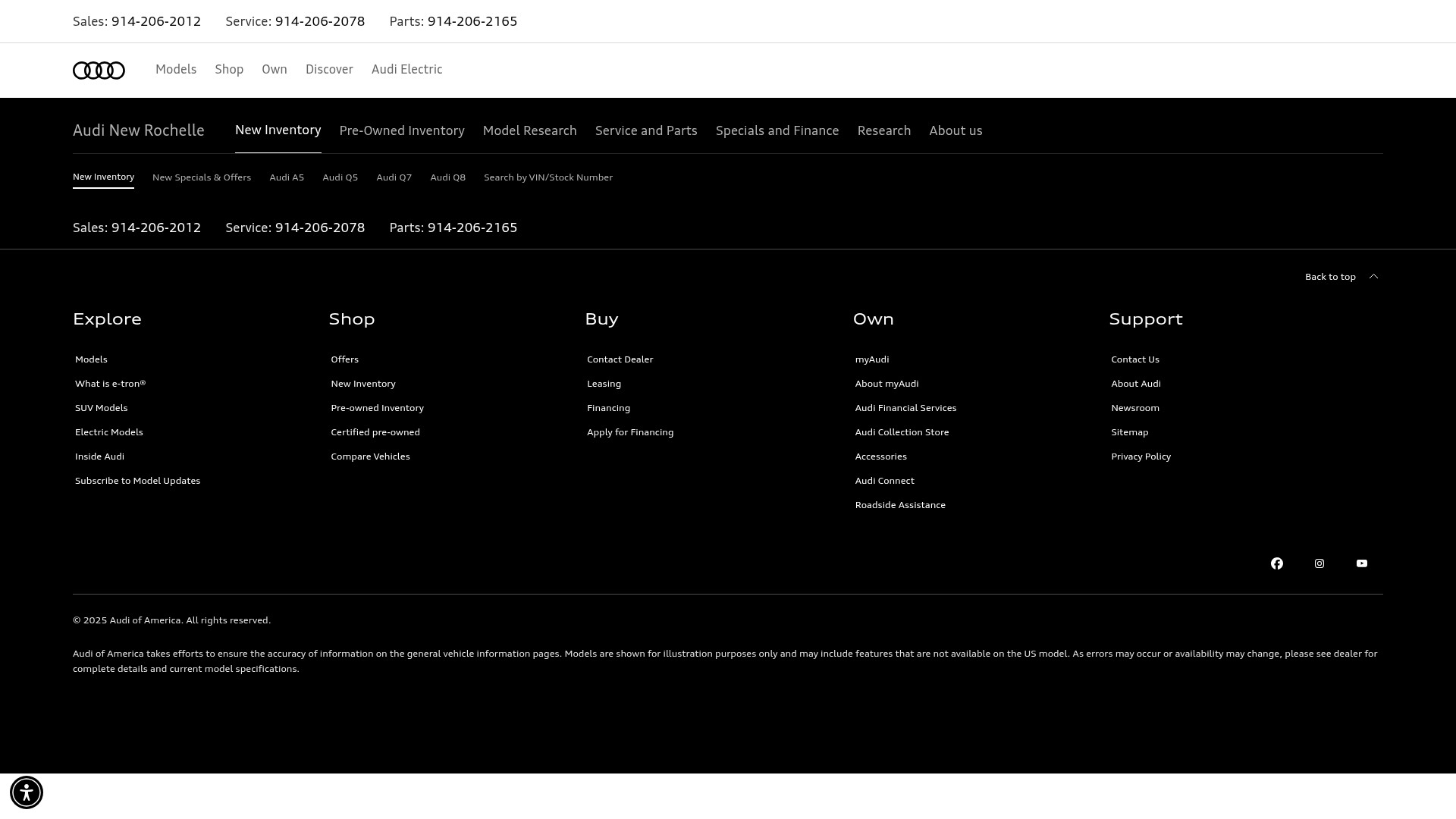
Task: Open New Specials & Offers
Action: click(202, 177)
